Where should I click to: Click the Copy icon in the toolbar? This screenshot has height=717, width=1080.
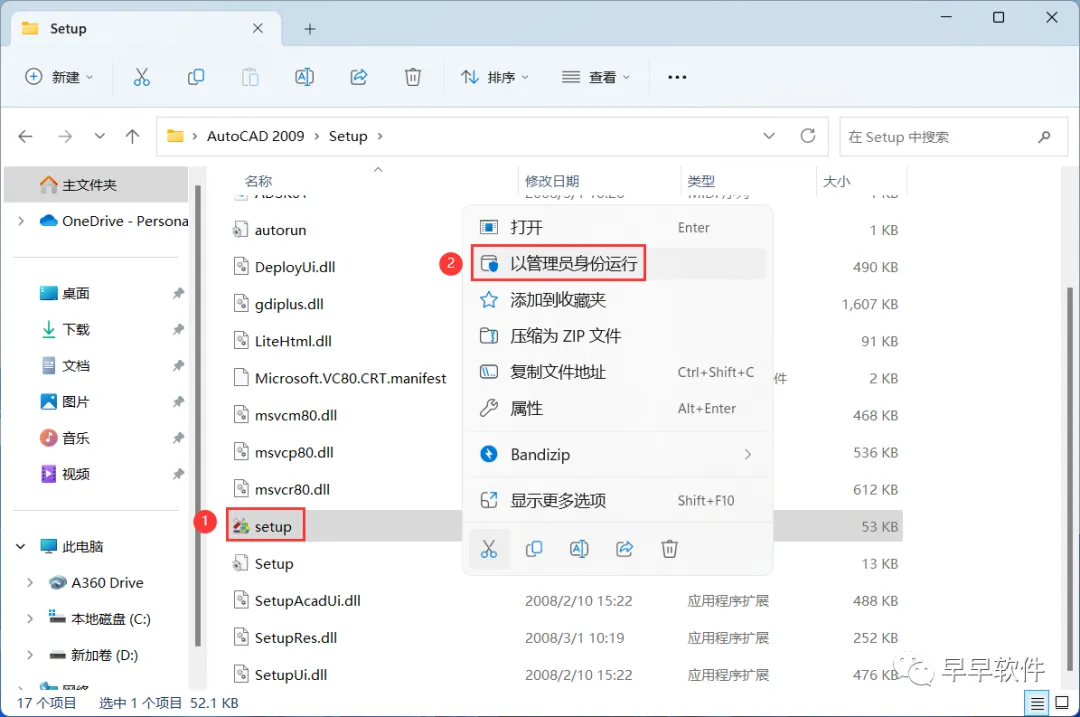(196, 77)
